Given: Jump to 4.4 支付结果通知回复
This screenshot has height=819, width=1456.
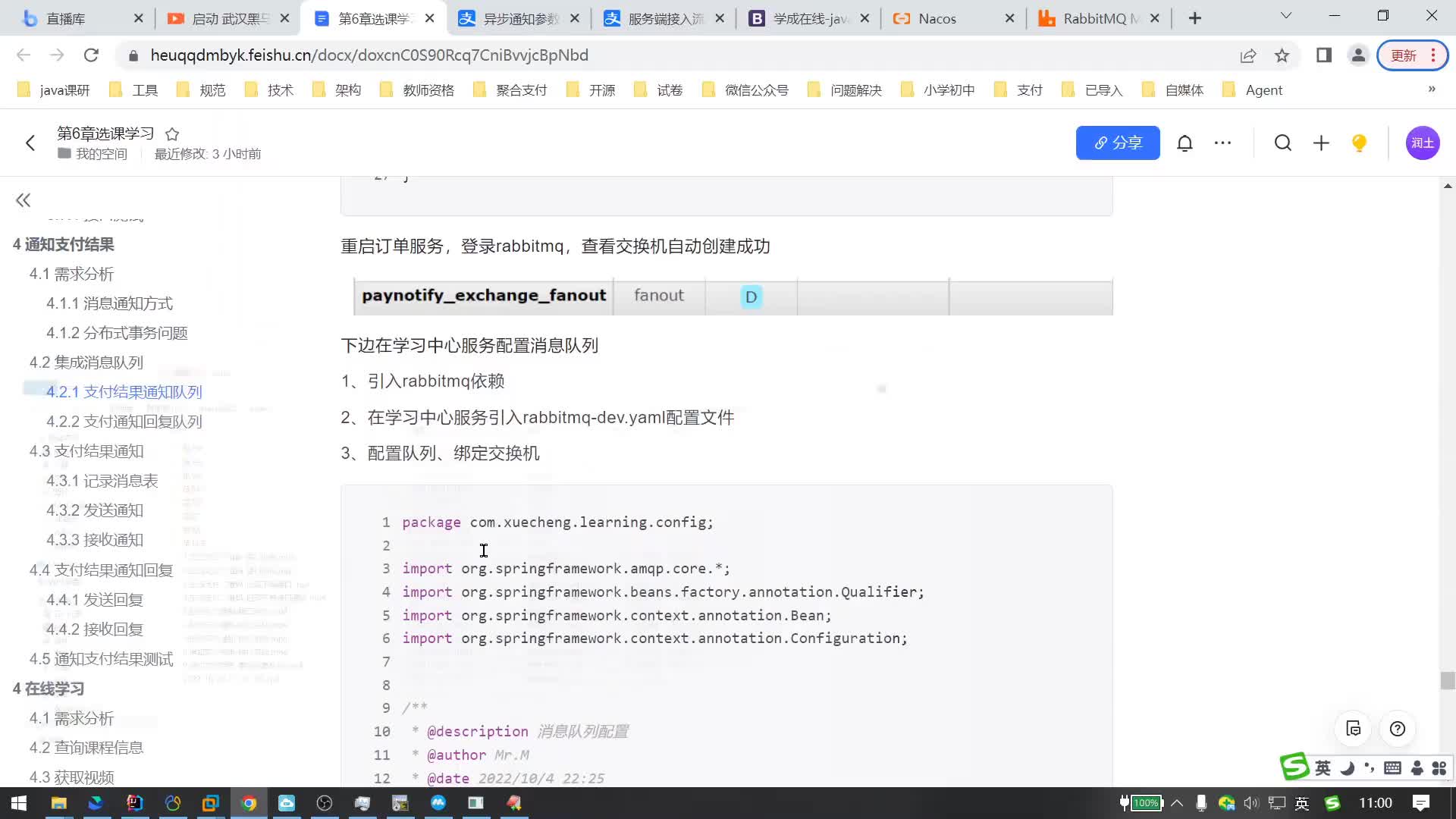Looking at the screenshot, I should (102, 570).
